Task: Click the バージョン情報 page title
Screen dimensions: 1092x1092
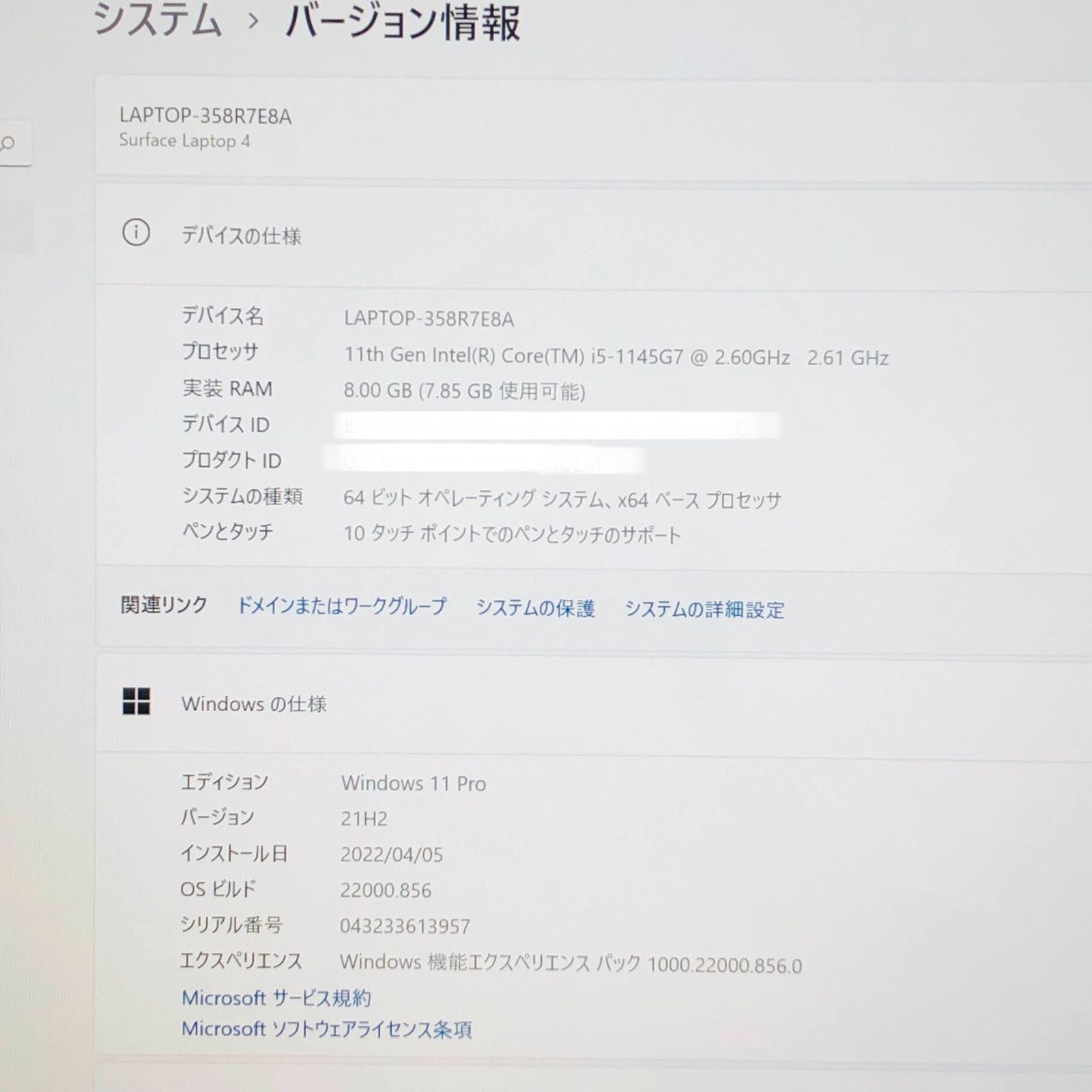Action: coord(403,22)
